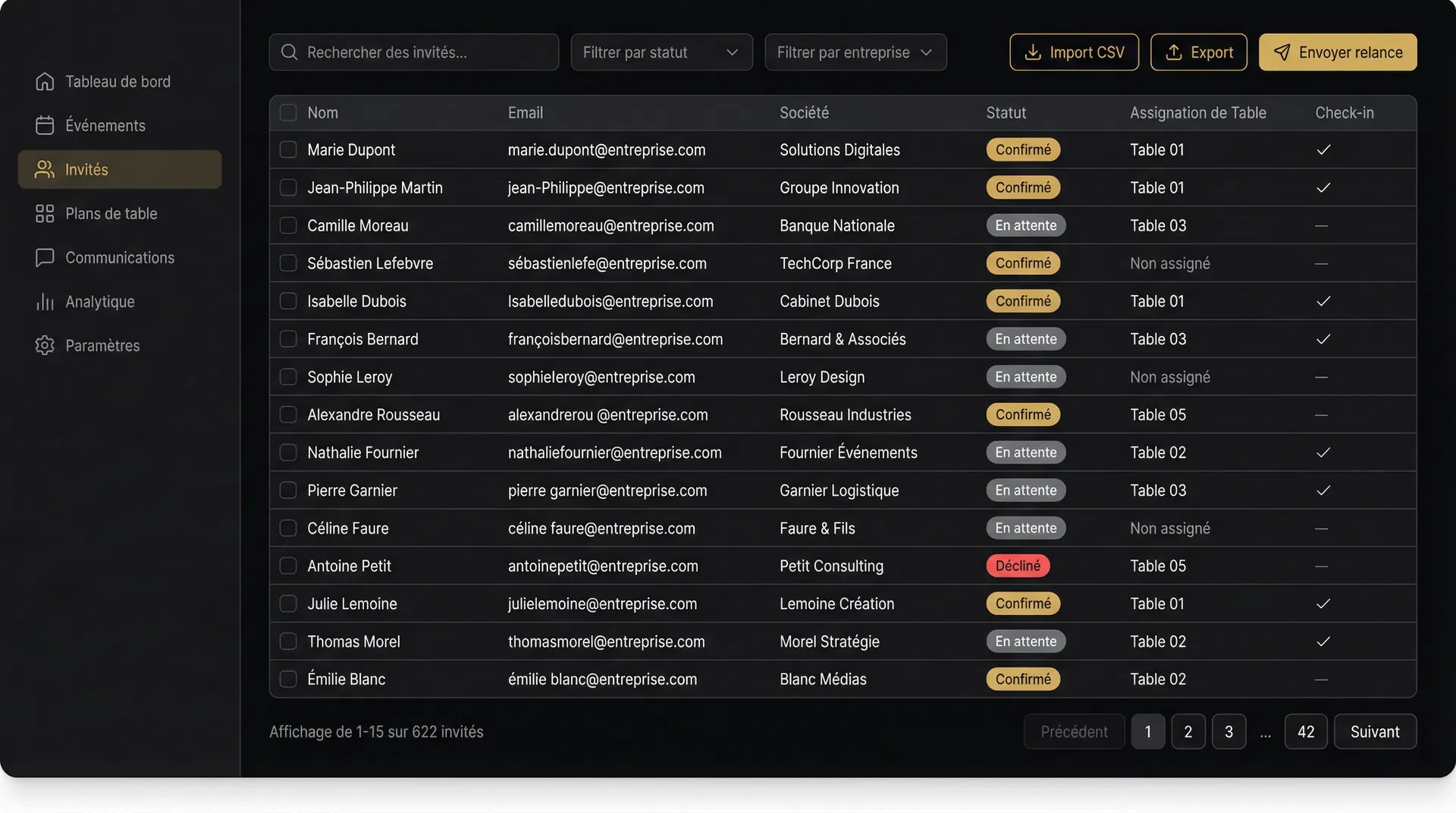
Task: Go to page 42 of the guest list
Action: 1305,732
